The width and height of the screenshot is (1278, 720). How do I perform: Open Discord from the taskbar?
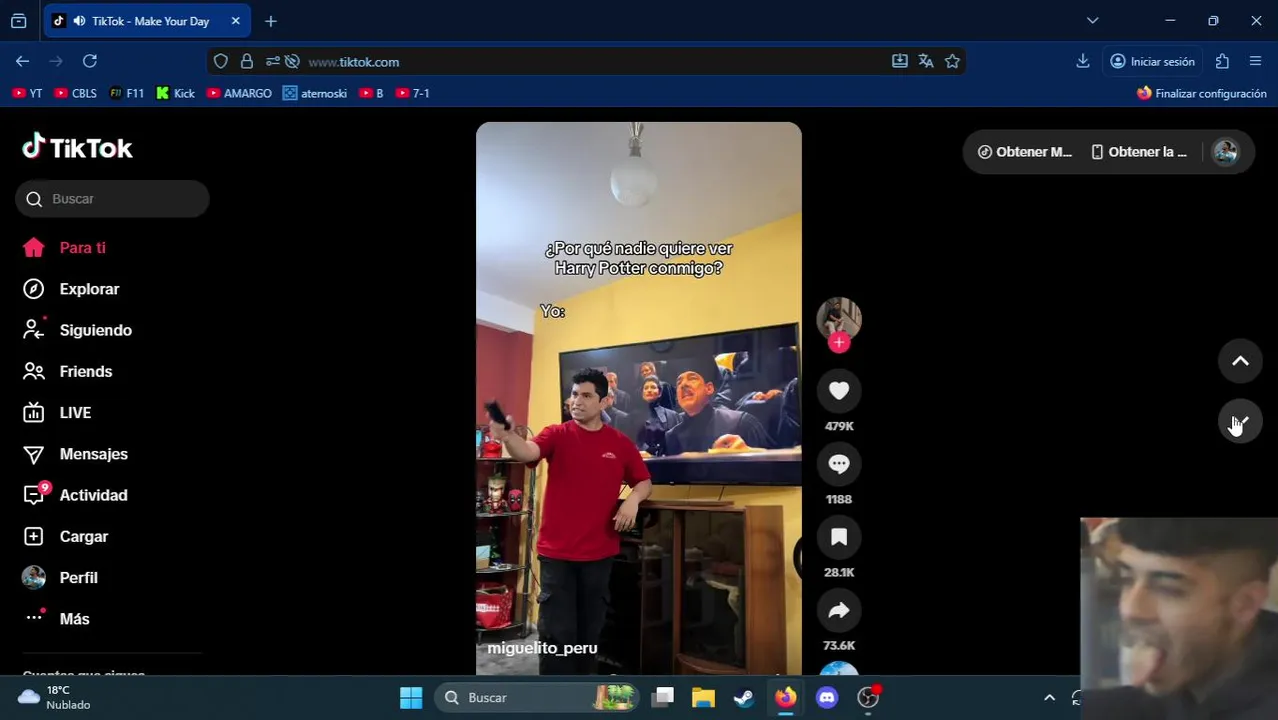pyautogui.click(x=827, y=697)
